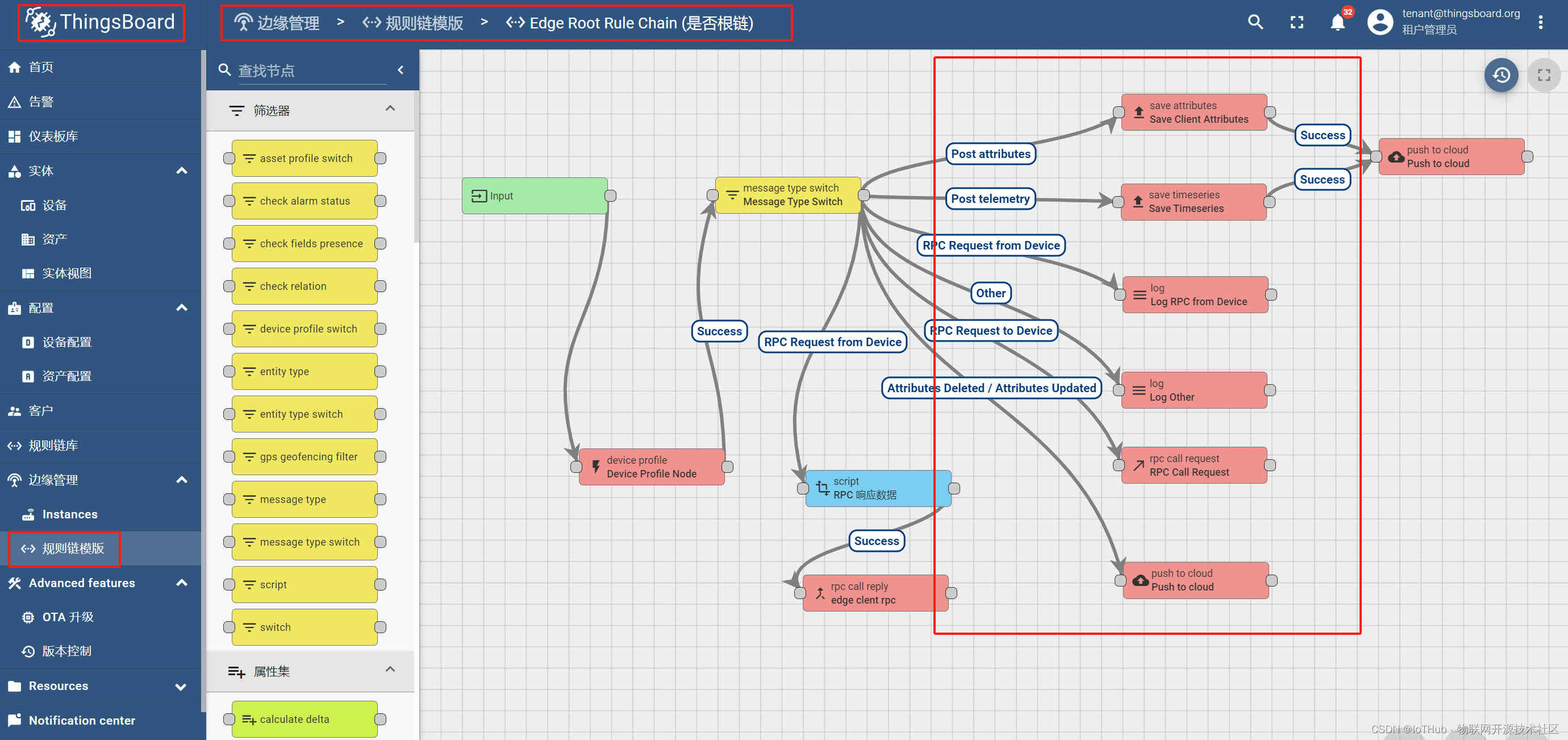Toggle fullscreen mode icon in top bar
Image resolution: width=1568 pixels, height=740 pixels.
pyautogui.click(x=1296, y=23)
